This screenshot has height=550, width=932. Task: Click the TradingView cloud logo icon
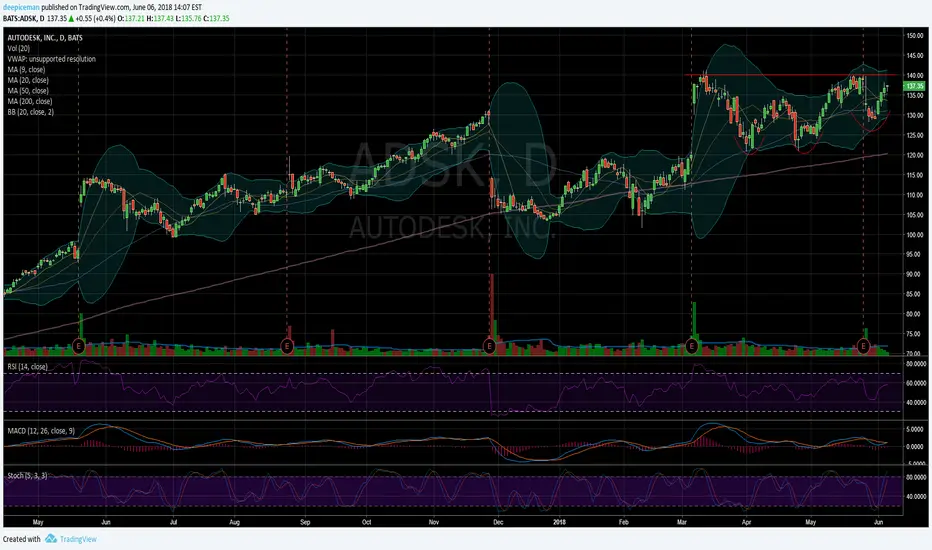tap(51, 539)
